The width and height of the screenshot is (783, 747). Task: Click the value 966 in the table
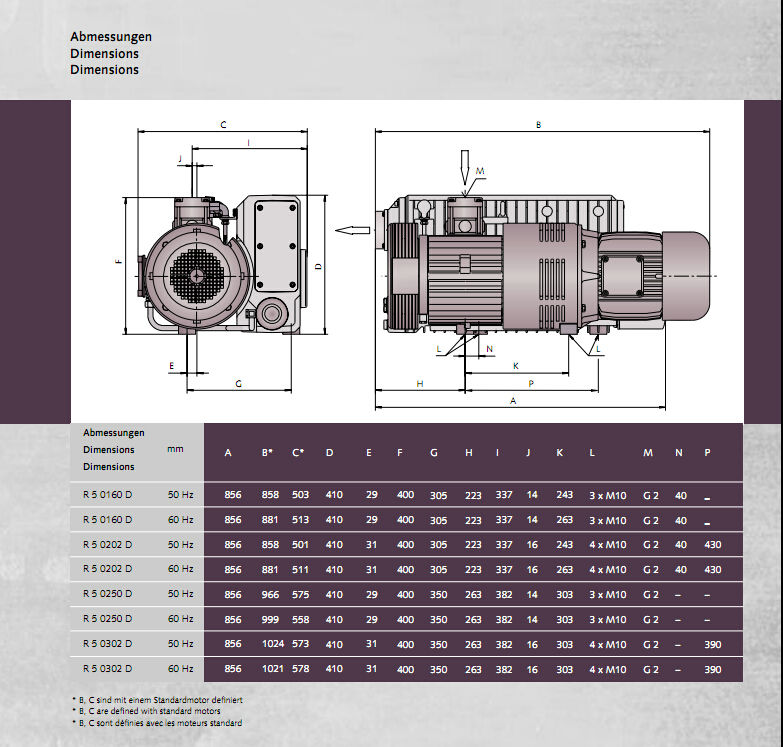(270, 595)
